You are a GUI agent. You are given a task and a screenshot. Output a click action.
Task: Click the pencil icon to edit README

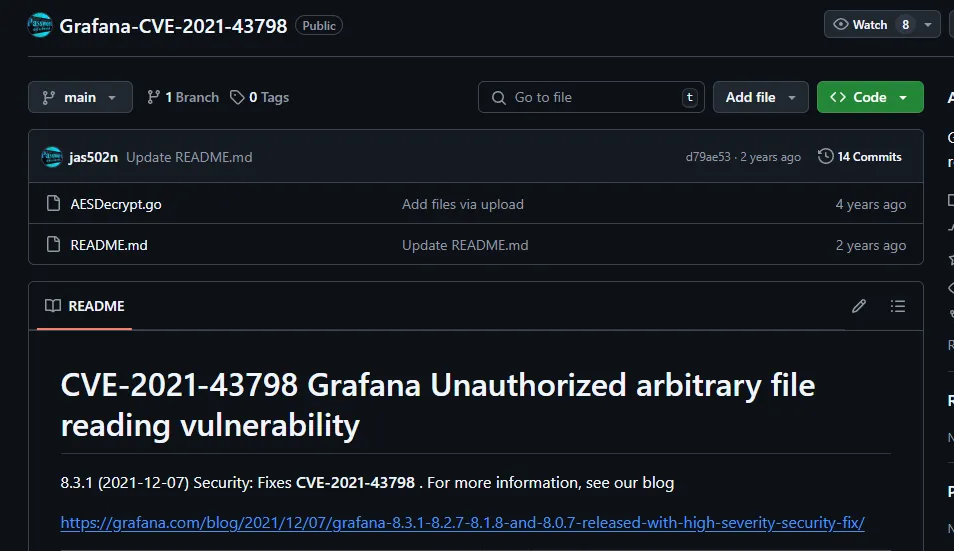(x=859, y=306)
